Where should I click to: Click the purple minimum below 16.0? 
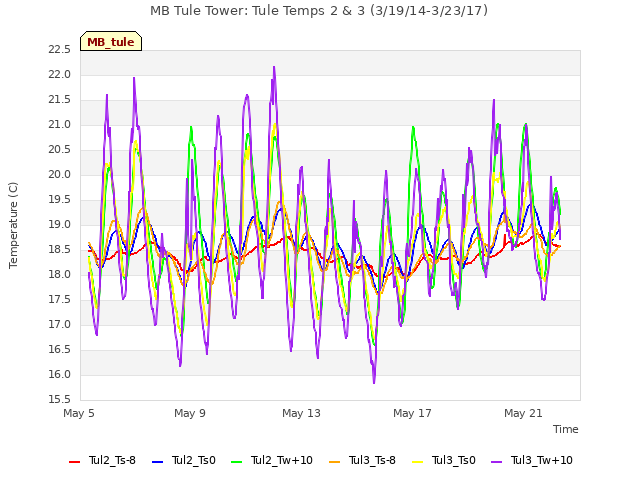click(374, 380)
